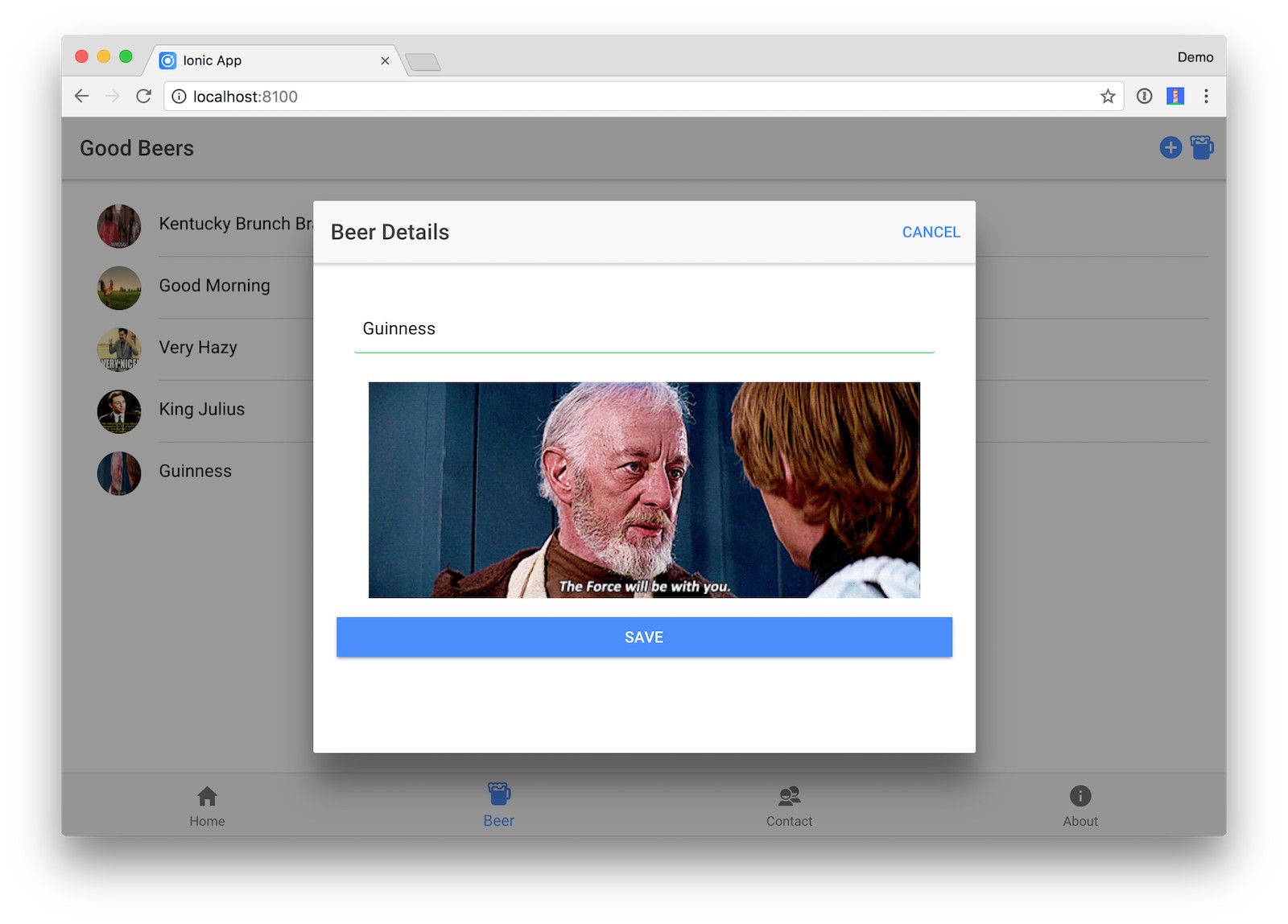Save the beer details
This screenshot has width=1288, height=924.
pos(644,637)
